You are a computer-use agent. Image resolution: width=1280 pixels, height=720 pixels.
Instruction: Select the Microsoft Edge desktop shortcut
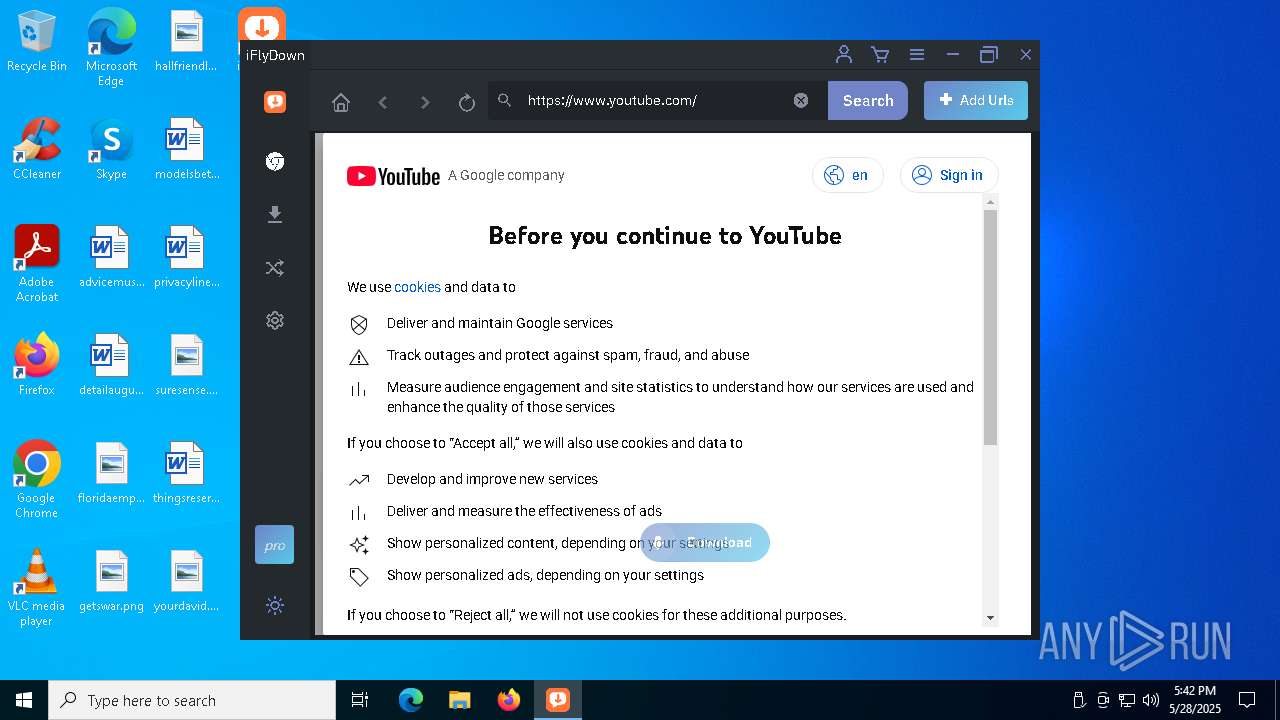111,48
